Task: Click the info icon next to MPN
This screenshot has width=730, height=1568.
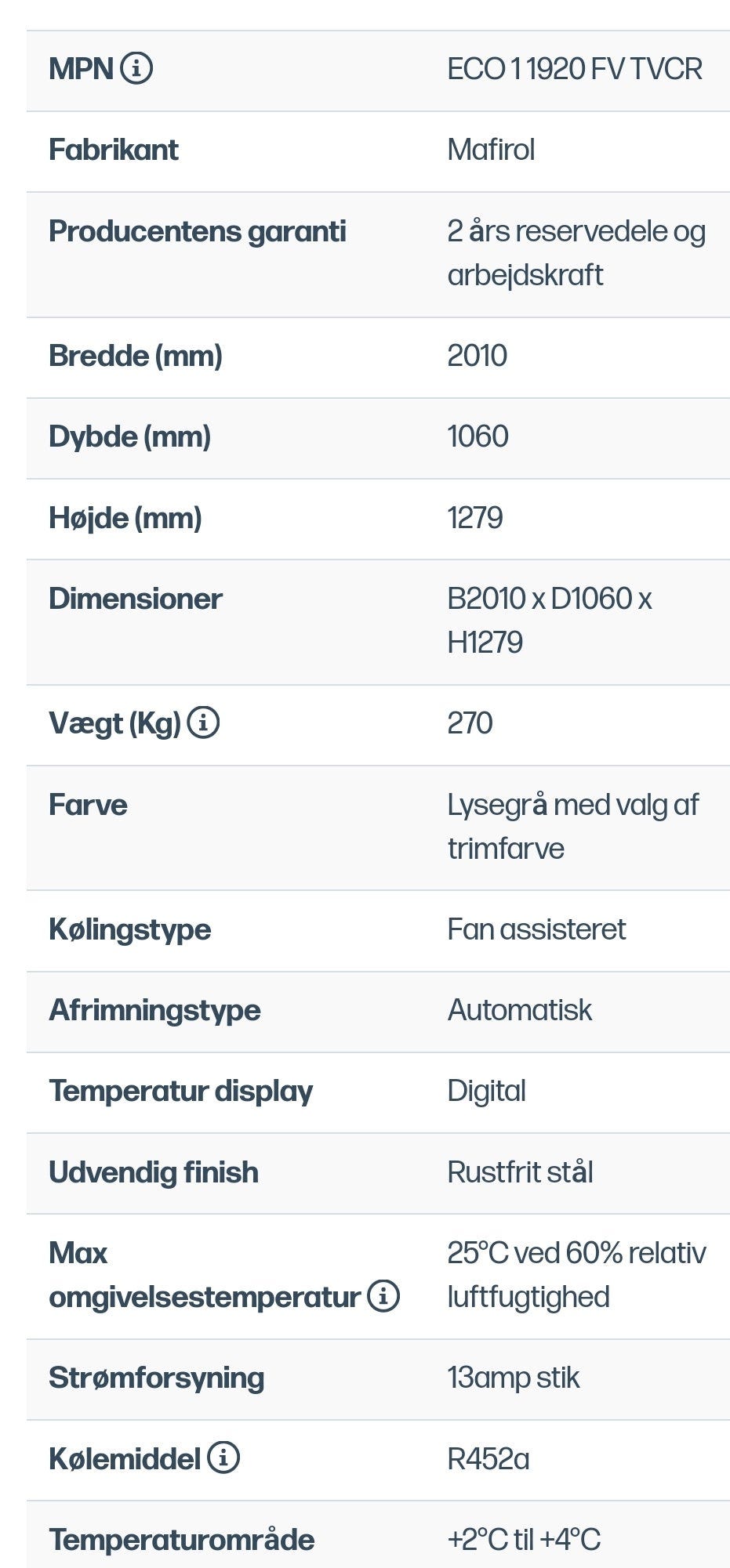Action: 136,69
